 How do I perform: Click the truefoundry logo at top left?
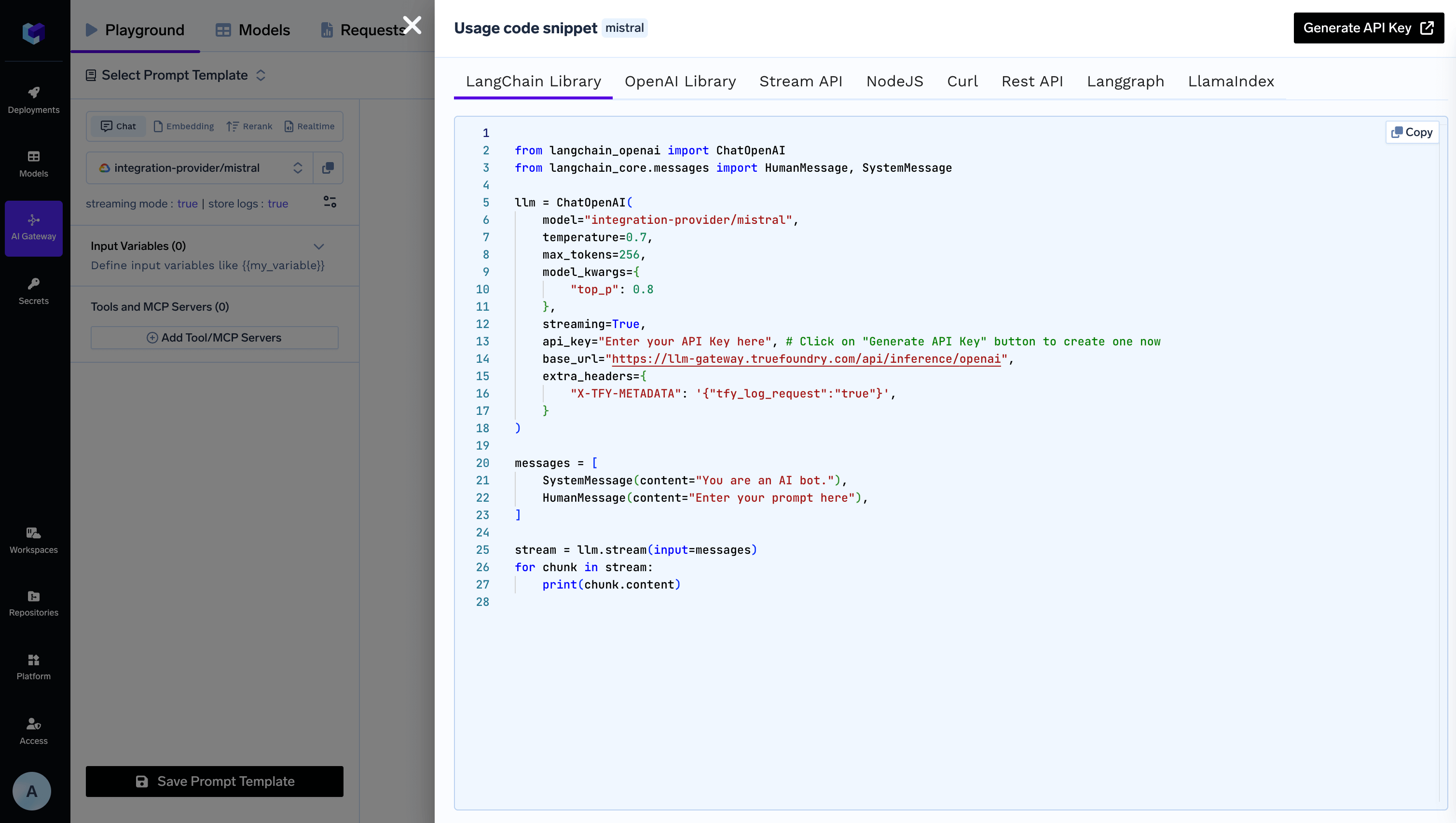point(33,32)
